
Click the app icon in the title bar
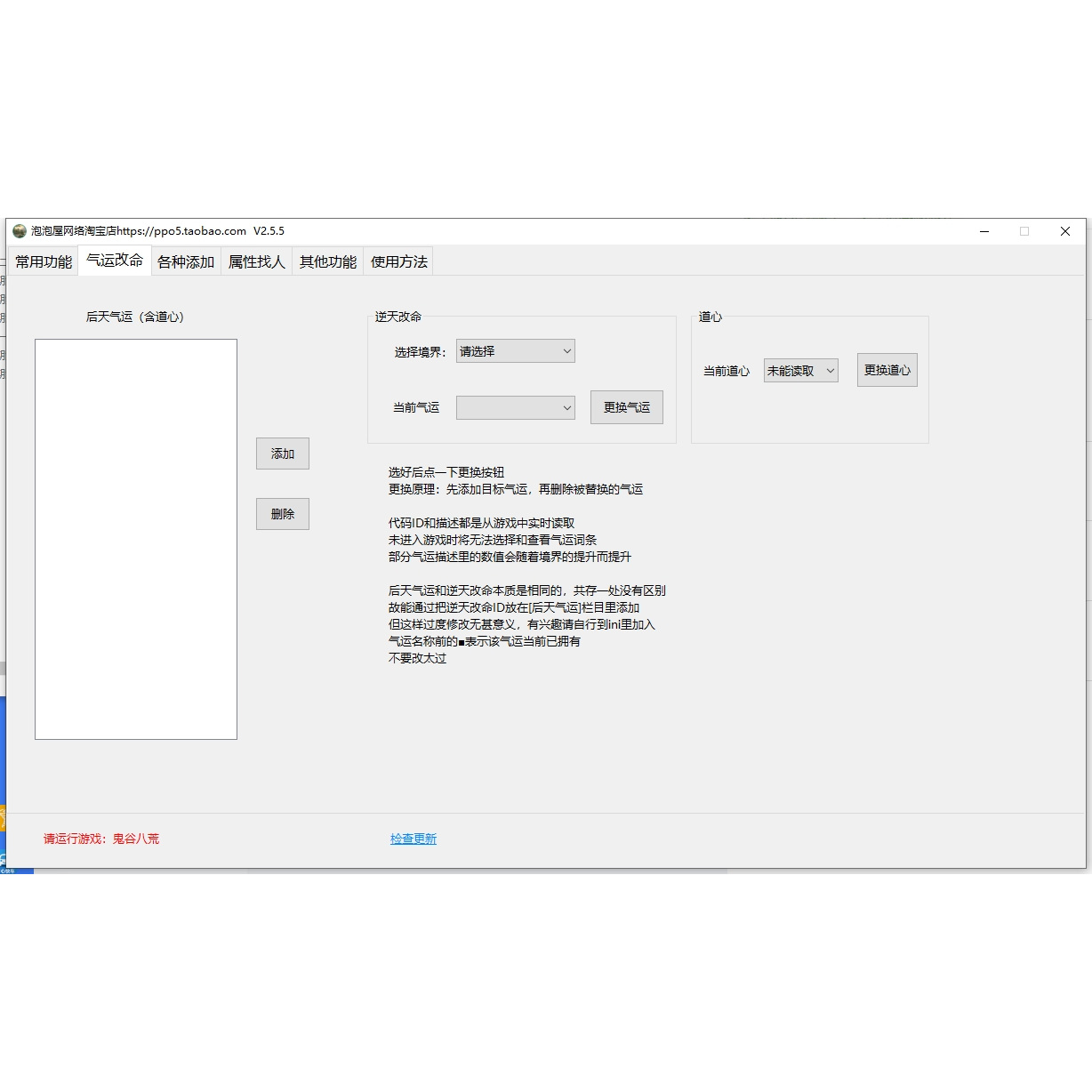20,231
